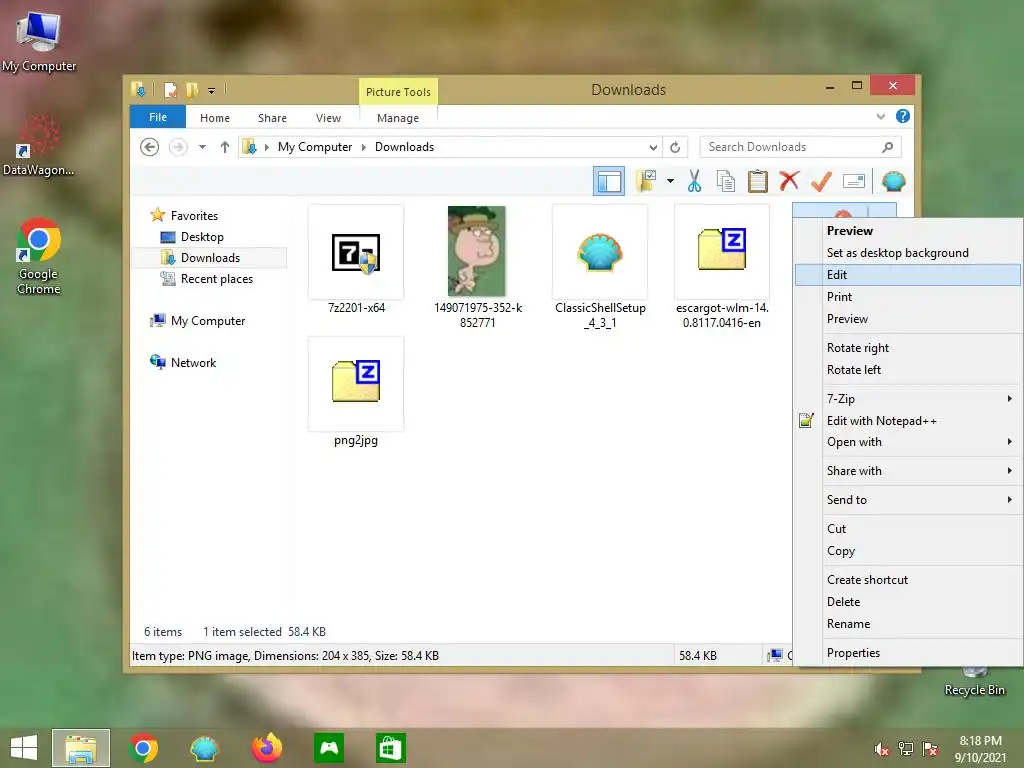Open the Manage tab under Picture Tools
The image size is (1024, 768).
point(398,118)
